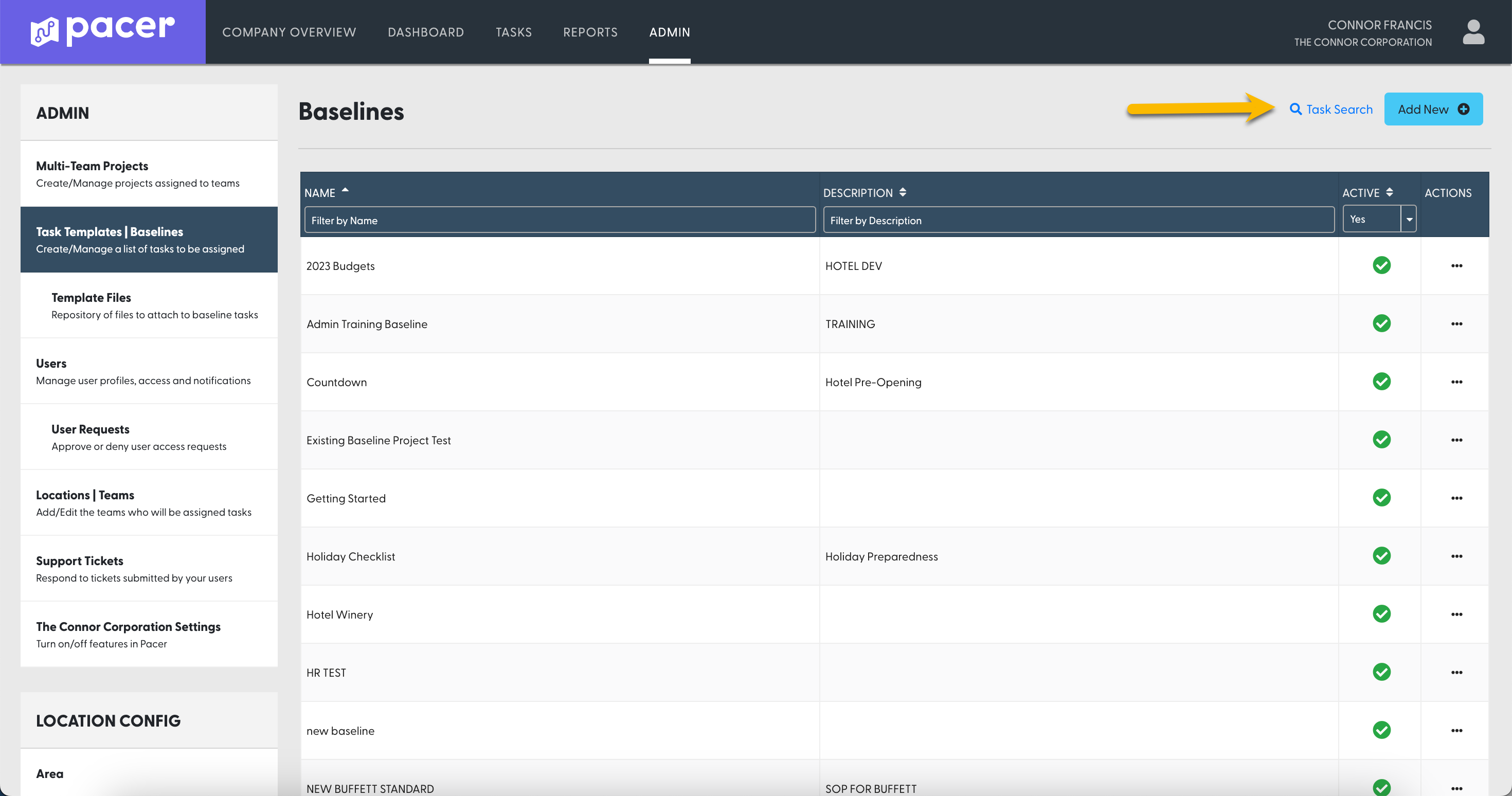Click the Pacer logo
The image size is (1512, 796).
coord(103,31)
